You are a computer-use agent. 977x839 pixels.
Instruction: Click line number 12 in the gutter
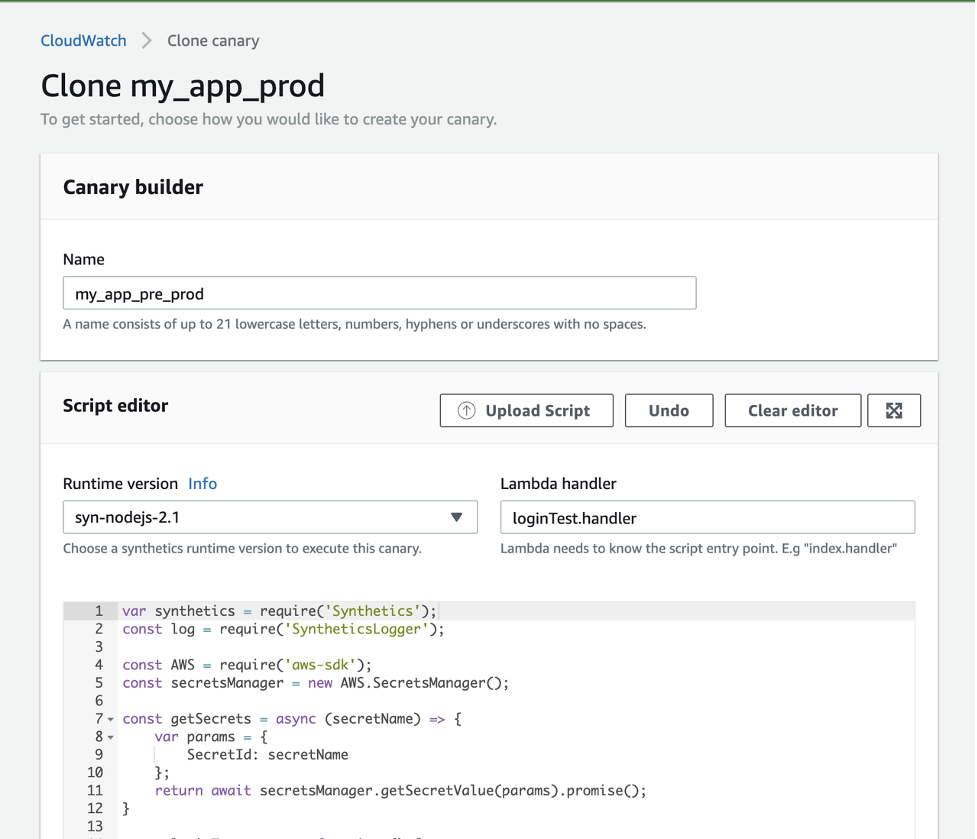point(95,808)
